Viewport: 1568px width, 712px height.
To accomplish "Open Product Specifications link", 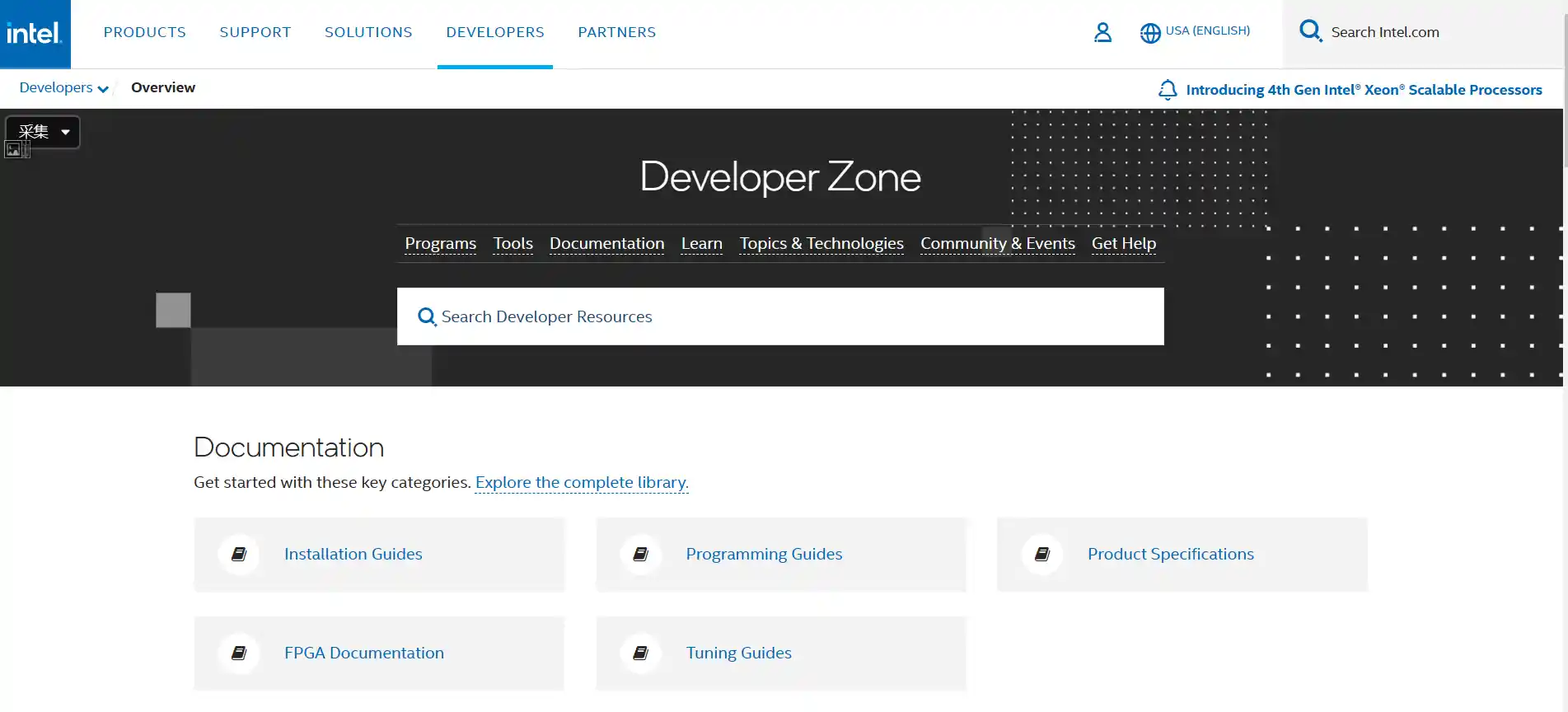I will pos(1171,554).
